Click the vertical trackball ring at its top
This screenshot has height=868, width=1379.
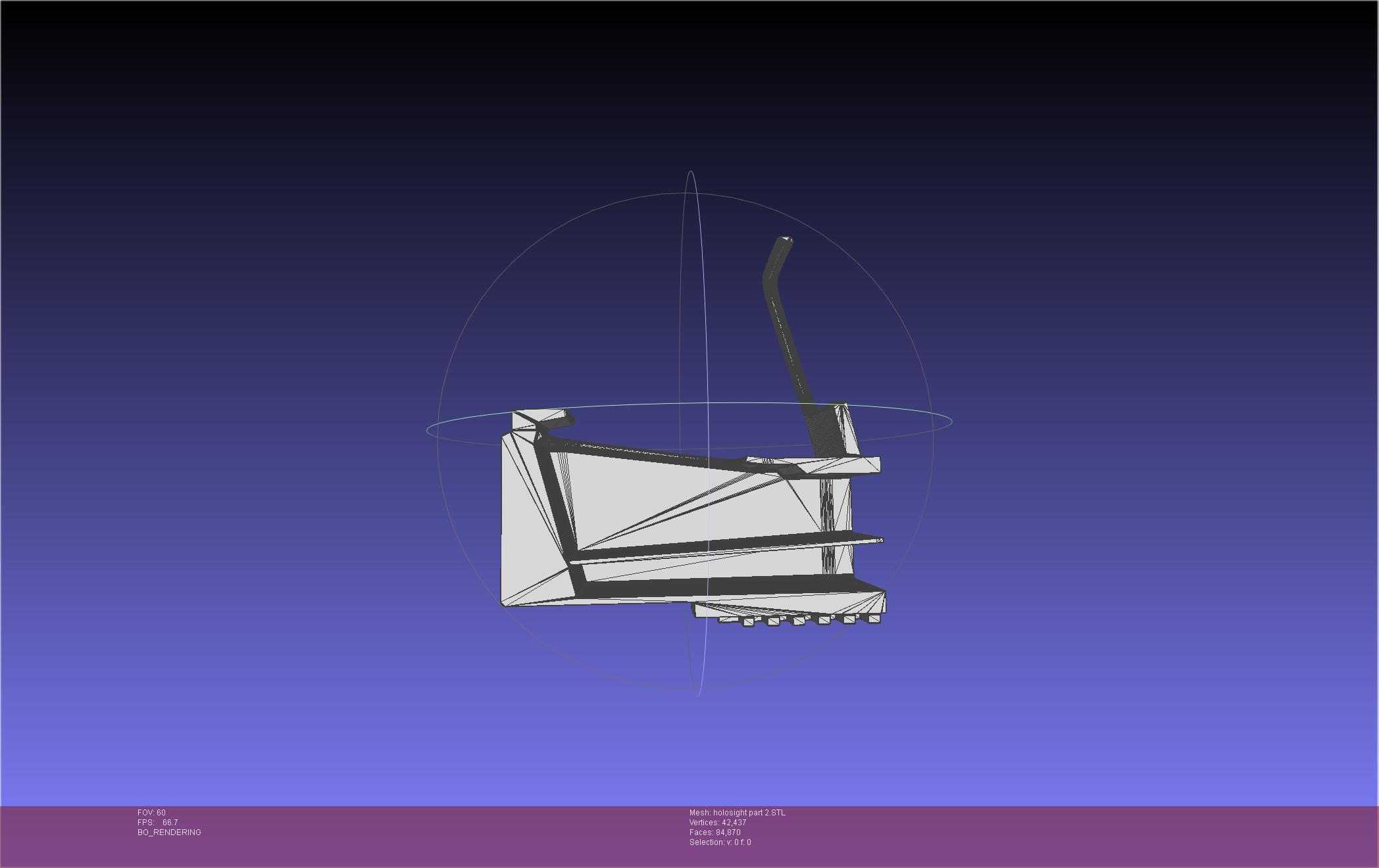691,172
